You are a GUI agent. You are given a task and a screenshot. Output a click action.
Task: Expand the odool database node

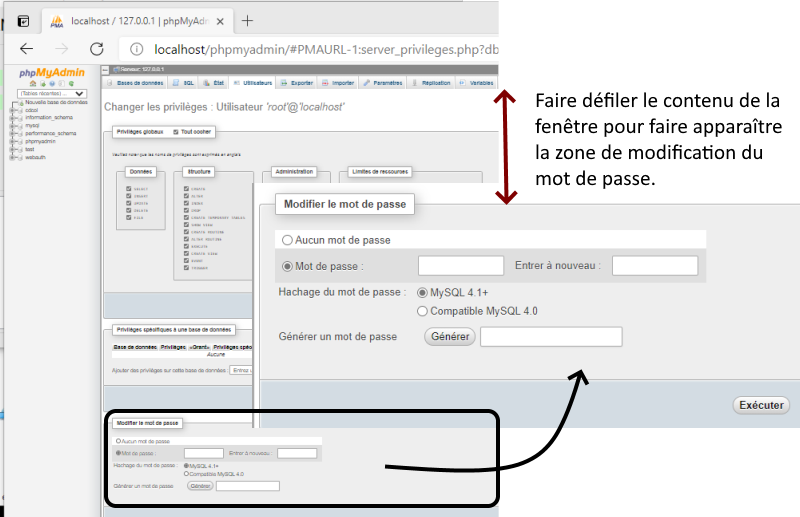point(12,110)
